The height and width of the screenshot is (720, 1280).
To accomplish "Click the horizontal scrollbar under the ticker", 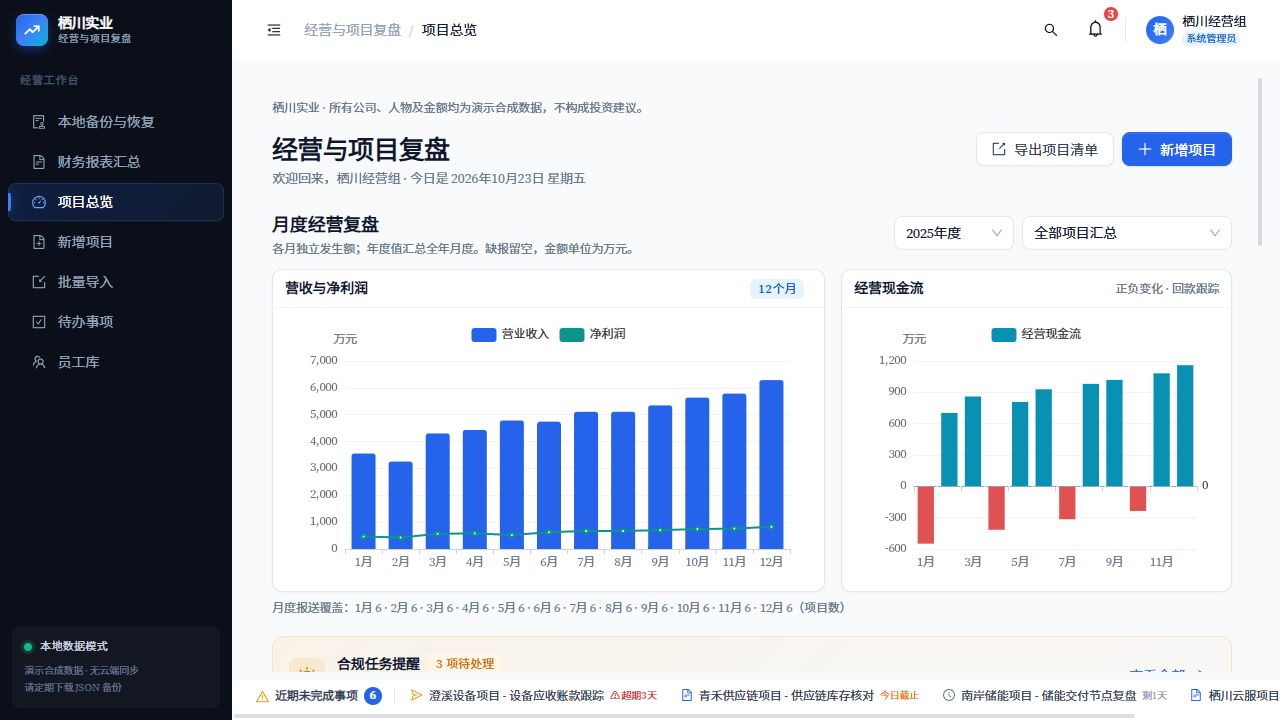I will [684, 716].
